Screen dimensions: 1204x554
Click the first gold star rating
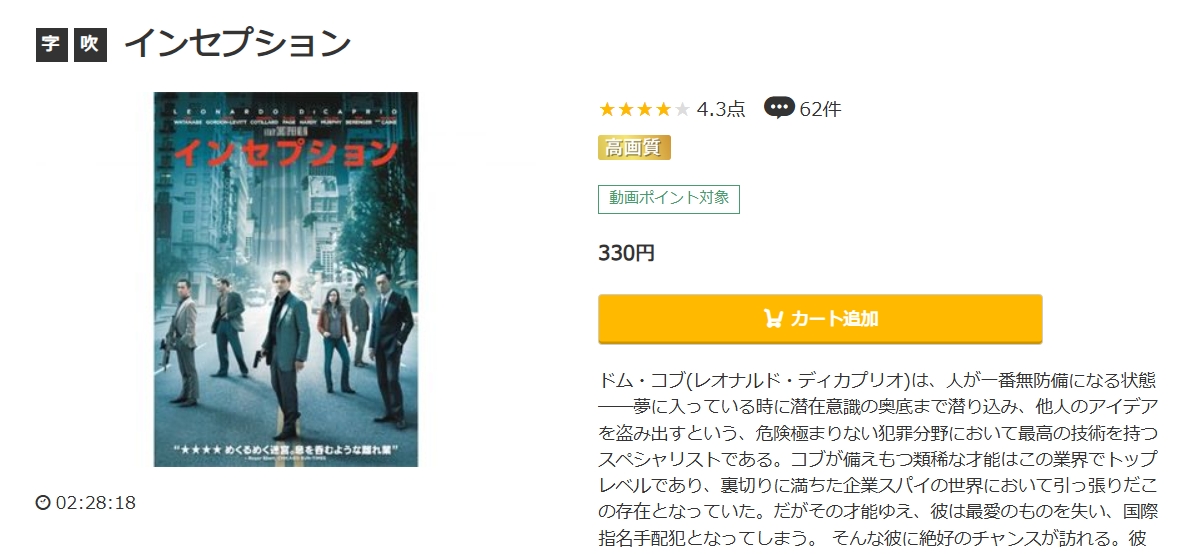point(607,109)
